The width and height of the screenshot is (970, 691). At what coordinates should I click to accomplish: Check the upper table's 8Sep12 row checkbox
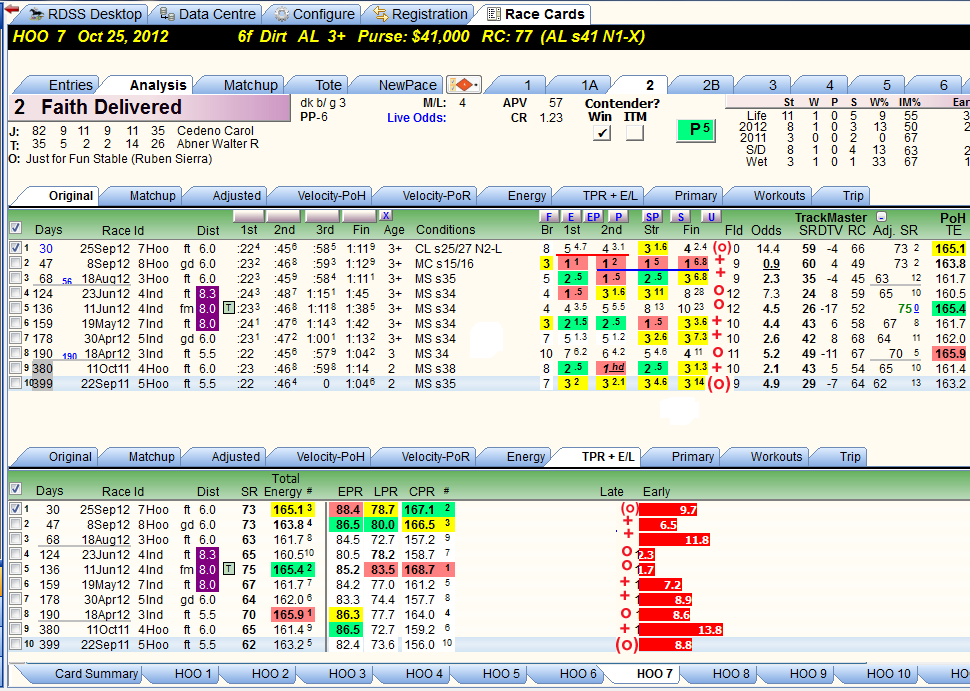tap(15, 264)
